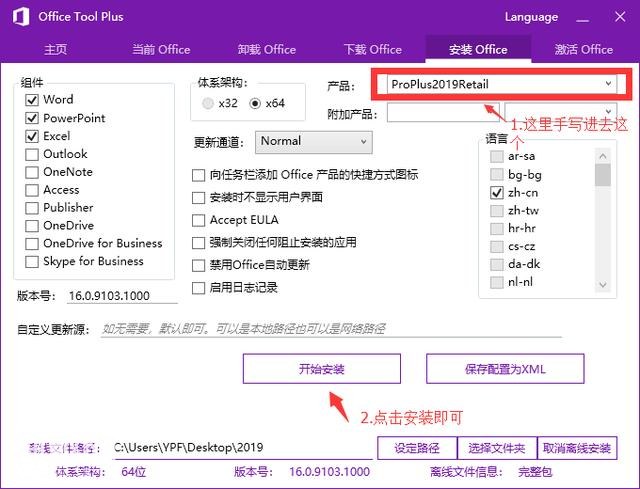This screenshot has height=489, width=640.
Task: Check the Accept EULA option
Action: (x=198, y=220)
